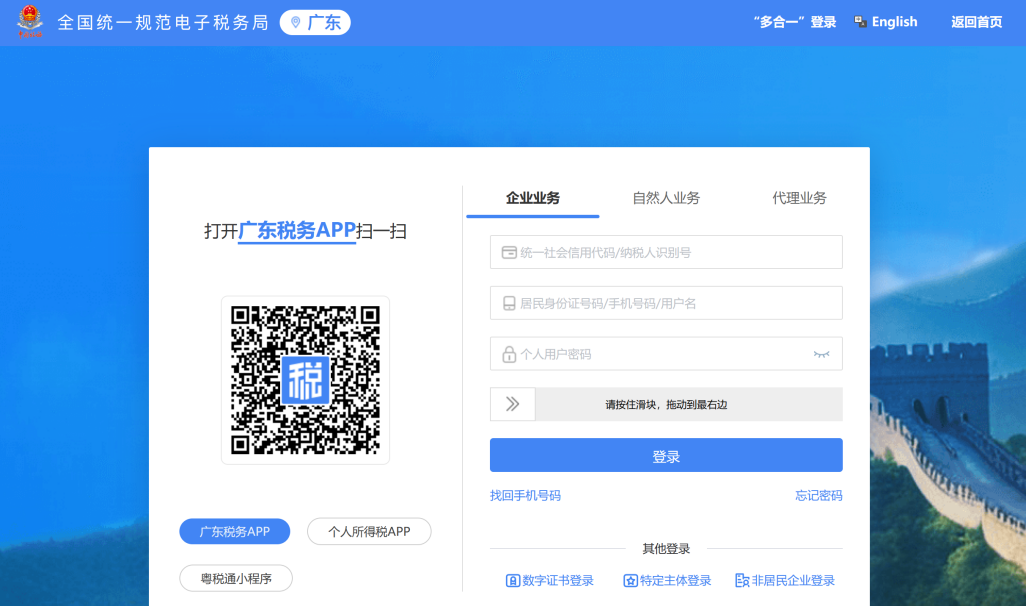Select the 粤税通小程序 QR option
Image resolution: width=1026 pixels, height=606 pixels.
coord(236,578)
